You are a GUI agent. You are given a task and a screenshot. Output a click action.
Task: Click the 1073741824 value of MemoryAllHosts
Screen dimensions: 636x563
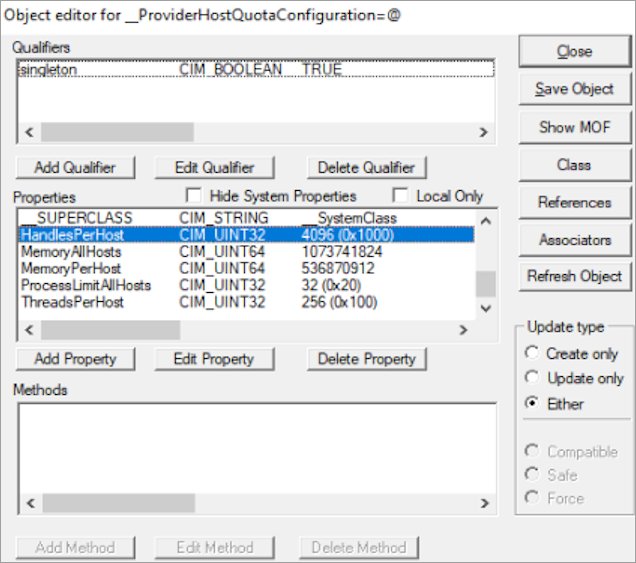pos(342,252)
